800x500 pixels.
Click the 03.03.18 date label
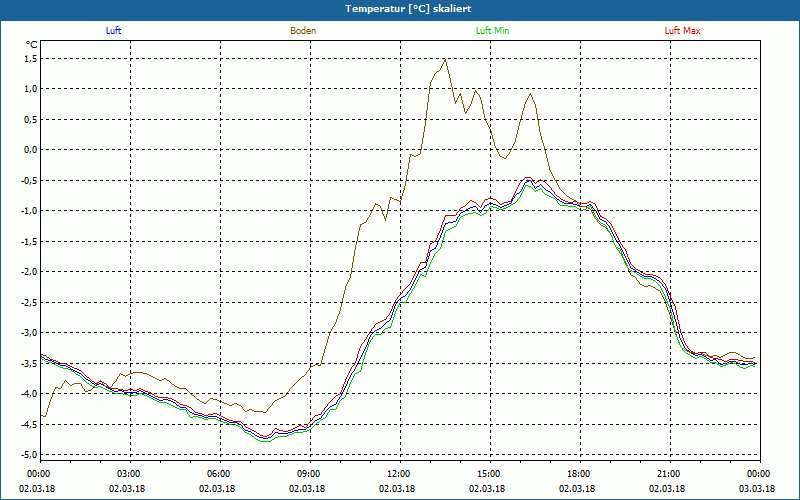click(x=757, y=489)
